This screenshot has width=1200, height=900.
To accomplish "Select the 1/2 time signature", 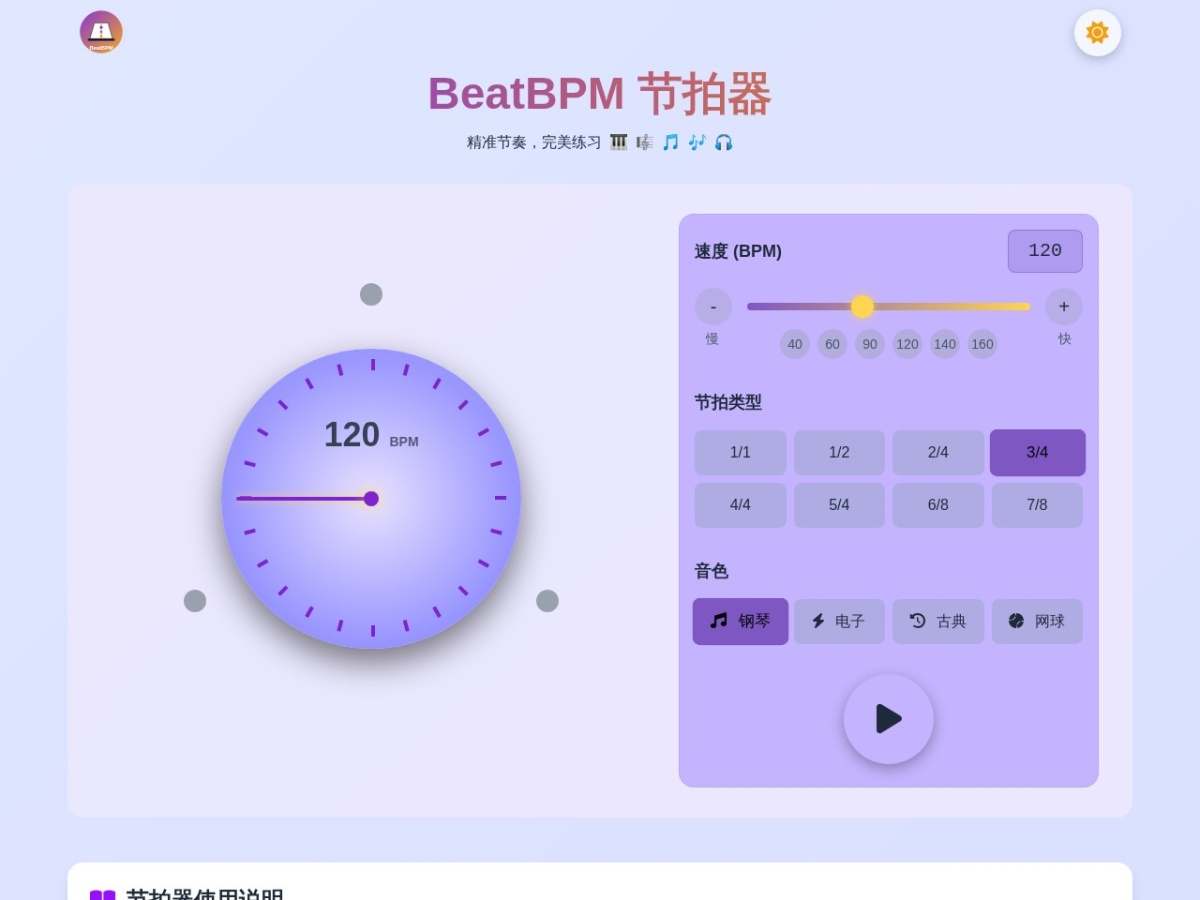I will 839,452.
